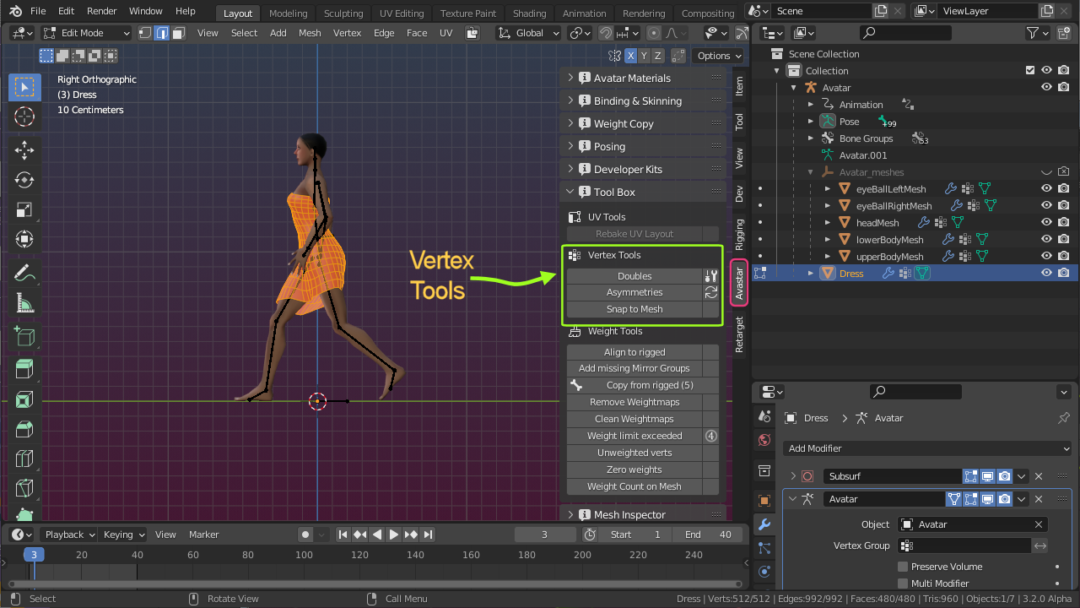Switch to face select mode icon
The width and height of the screenshot is (1080, 608).
point(178,33)
